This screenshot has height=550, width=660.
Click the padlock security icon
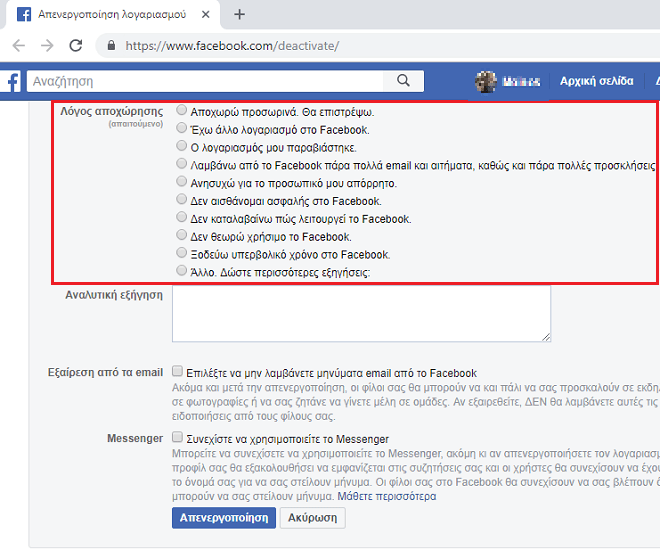pyautogui.click(x=111, y=45)
